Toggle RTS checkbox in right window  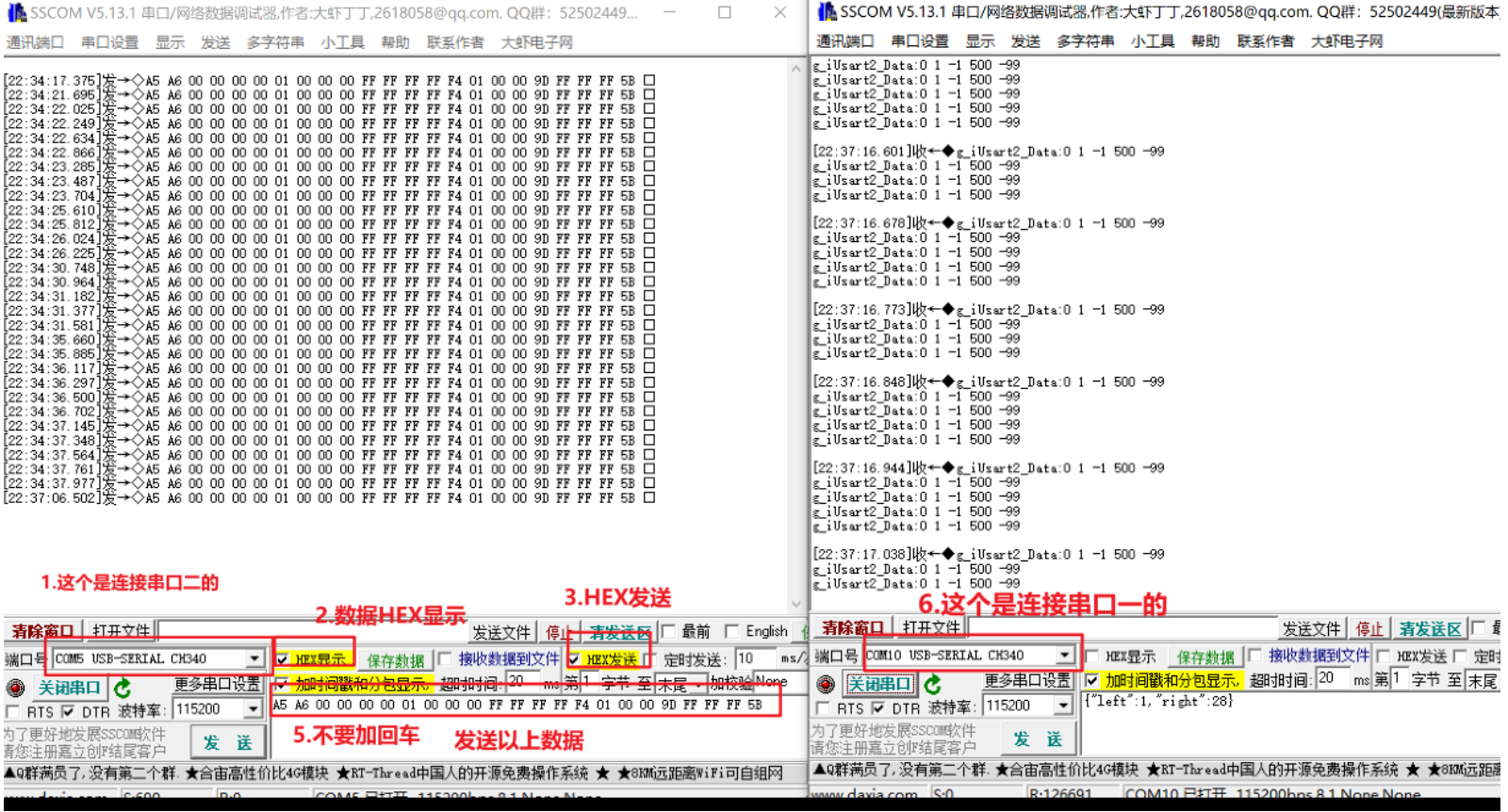tap(824, 707)
